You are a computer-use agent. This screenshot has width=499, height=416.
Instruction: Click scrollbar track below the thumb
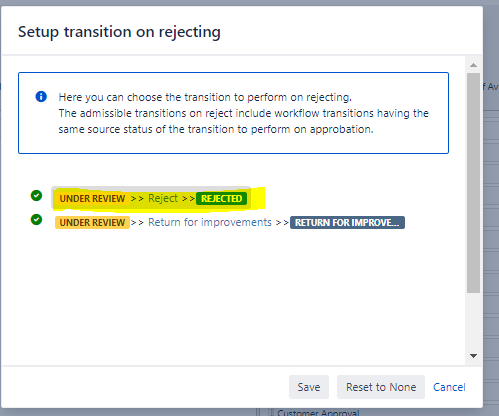click(473, 322)
